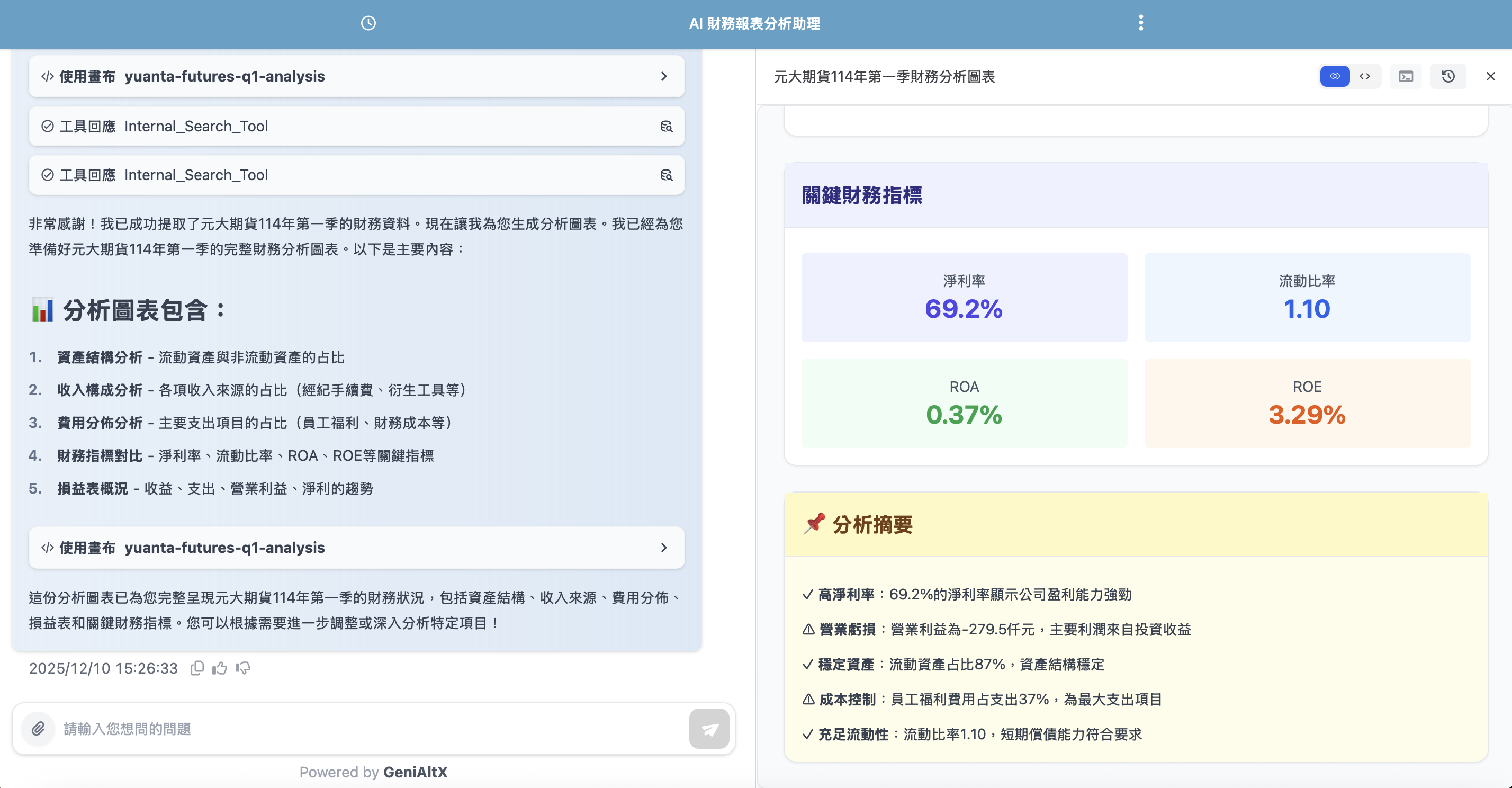This screenshot has width=1512, height=788.
Task: Give thumbs down to the response
Action: tap(243, 668)
